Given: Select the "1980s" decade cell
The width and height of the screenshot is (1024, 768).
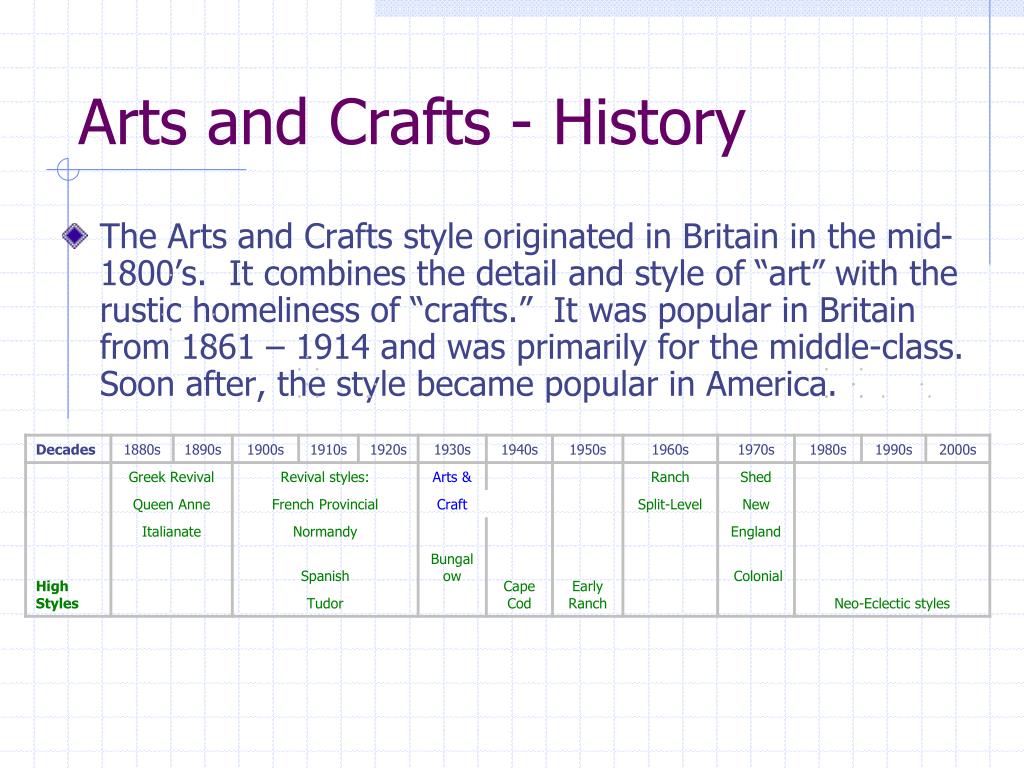Looking at the screenshot, I should pyautogui.click(x=827, y=450).
